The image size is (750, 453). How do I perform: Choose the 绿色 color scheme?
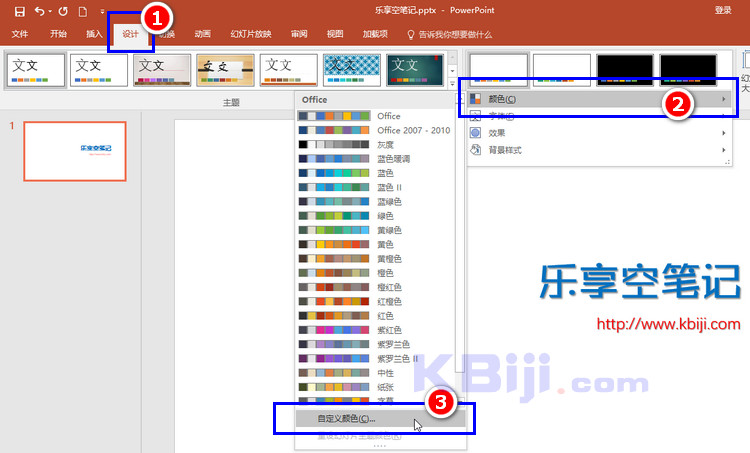(375, 216)
